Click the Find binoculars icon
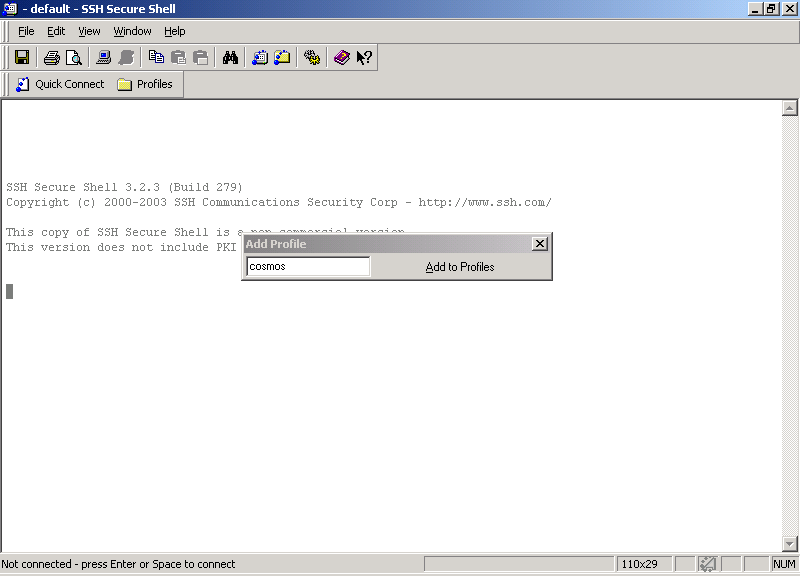Screen dimensions: 800x576 pos(230,58)
